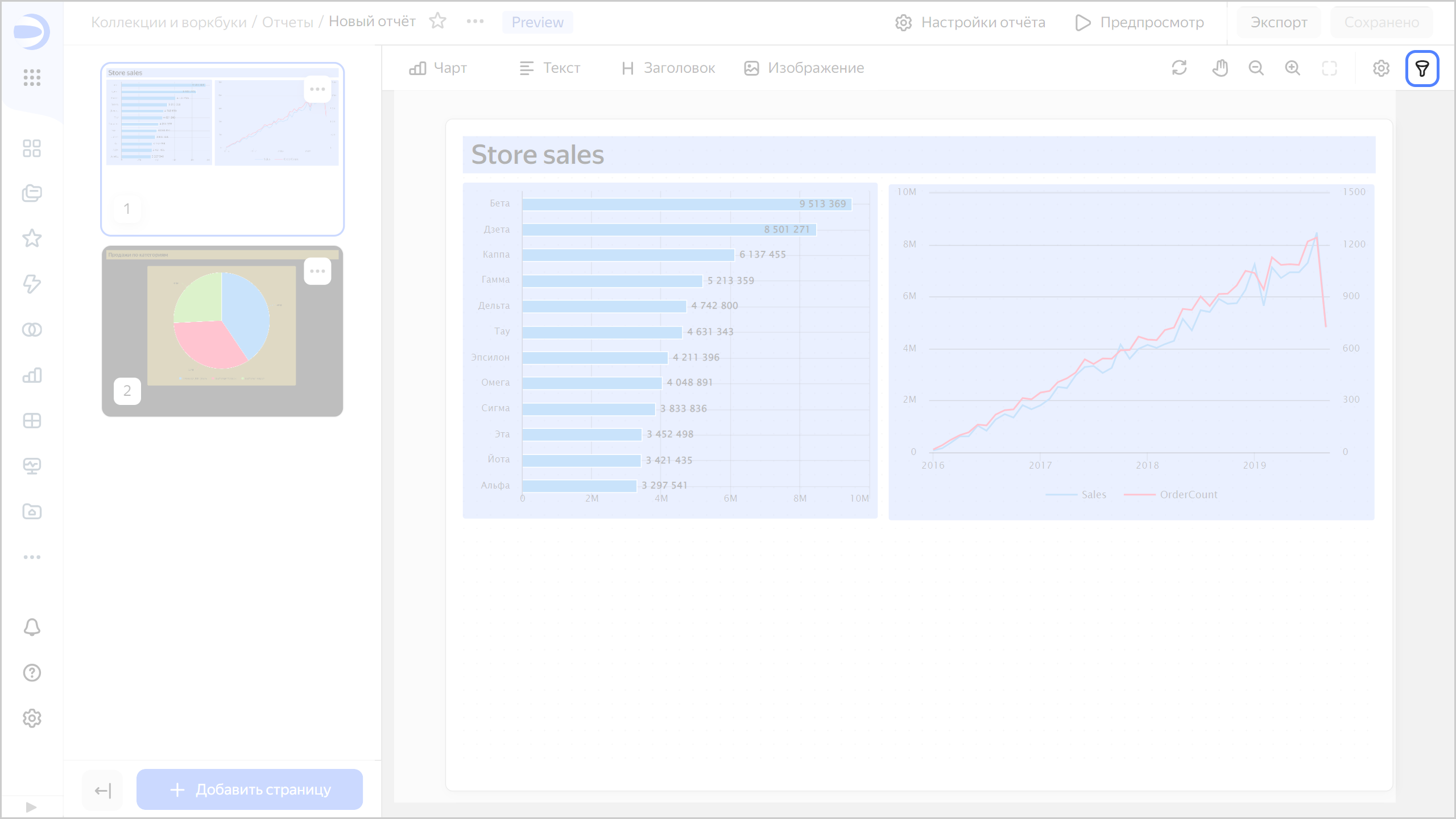The width and height of the screenshot is (1456, 819).
Task: Collapse the pages panel with arrow button
Action: tap(102, 790)
